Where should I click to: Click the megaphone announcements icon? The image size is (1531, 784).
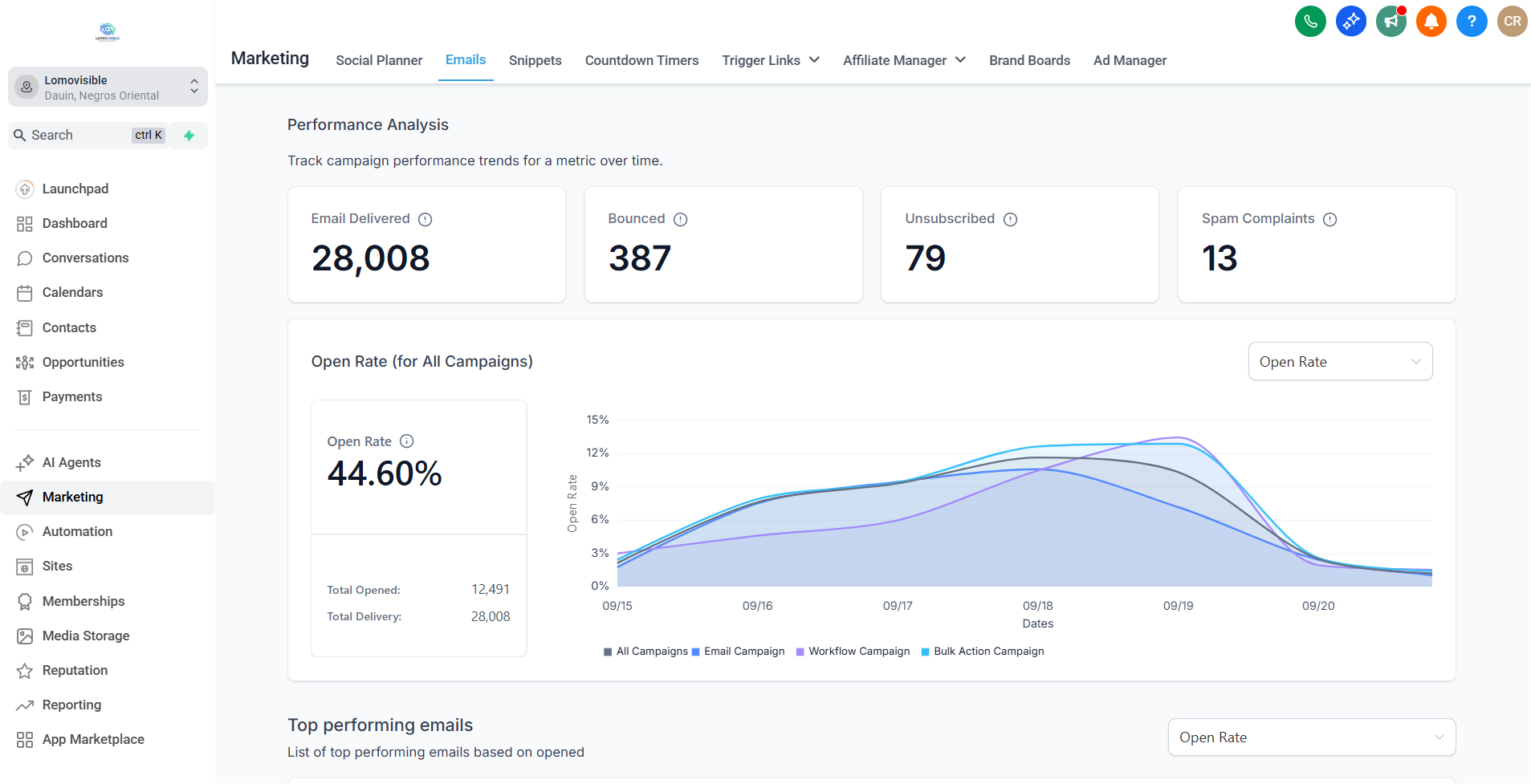[x=1391, y=22]
